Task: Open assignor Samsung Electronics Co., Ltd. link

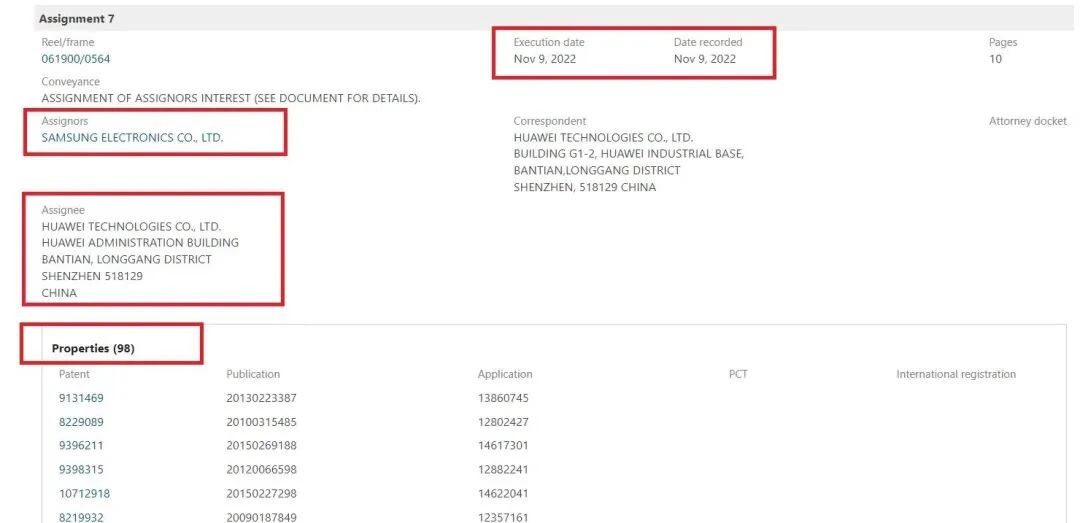Action: coord(132,138)
